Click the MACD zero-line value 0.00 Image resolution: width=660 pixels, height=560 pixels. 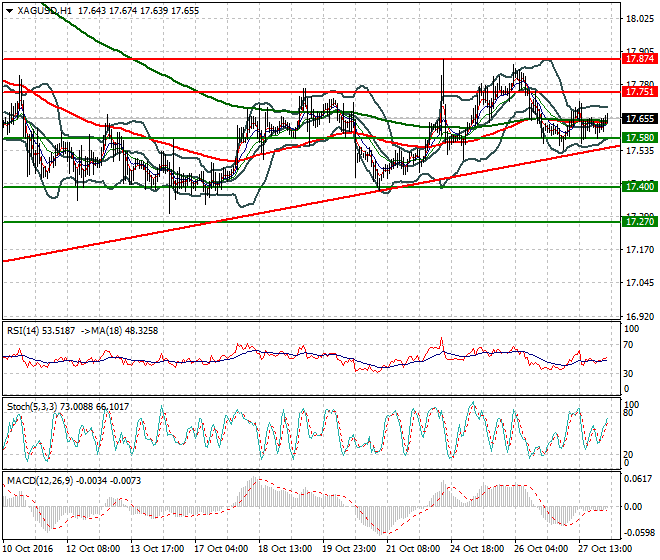click(x=633, y=507)
